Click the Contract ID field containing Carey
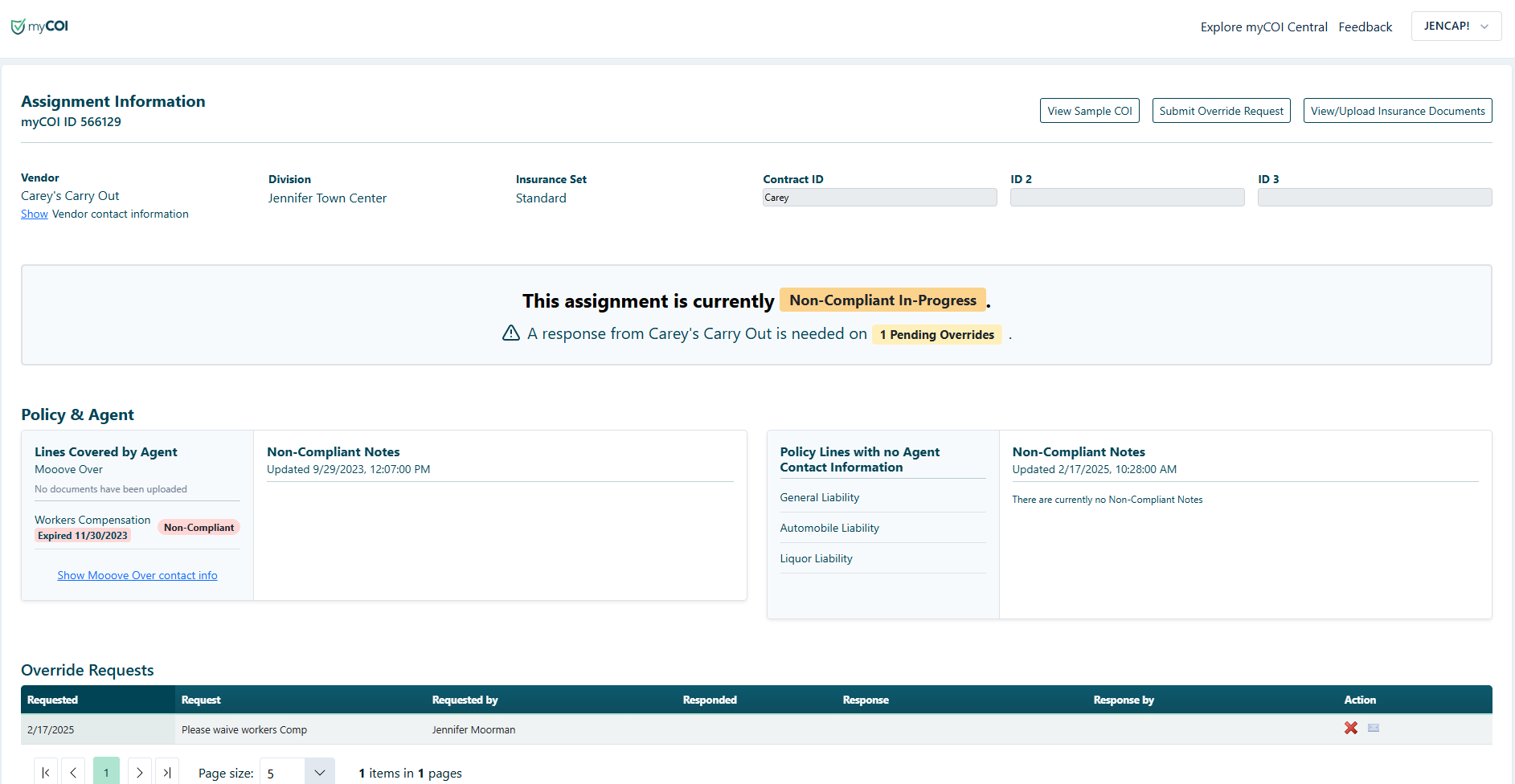The image size is (1515, 784). [x=879, y=197]
